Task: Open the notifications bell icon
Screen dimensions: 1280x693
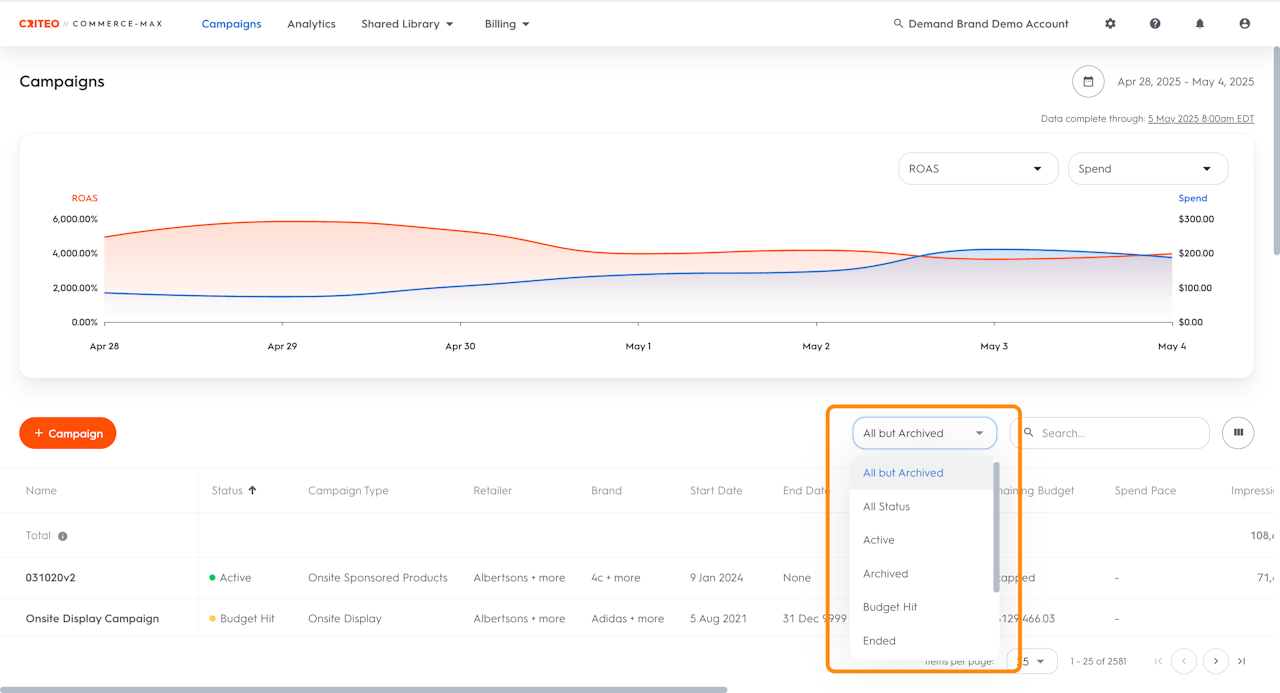Action: pyautogui.click(x=1200, y=24)
